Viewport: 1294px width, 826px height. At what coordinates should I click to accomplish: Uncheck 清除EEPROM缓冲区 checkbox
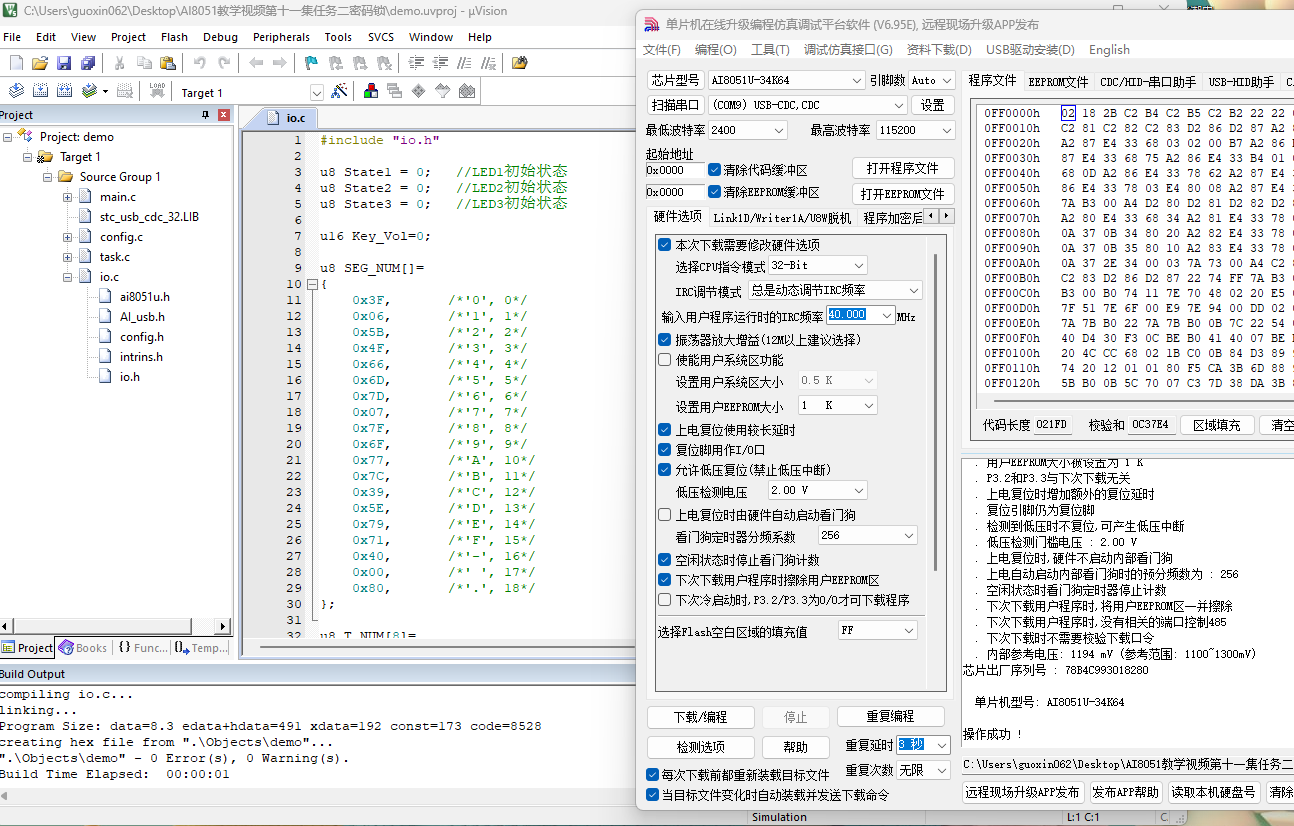pyautogui.click(x=714, y=192)
